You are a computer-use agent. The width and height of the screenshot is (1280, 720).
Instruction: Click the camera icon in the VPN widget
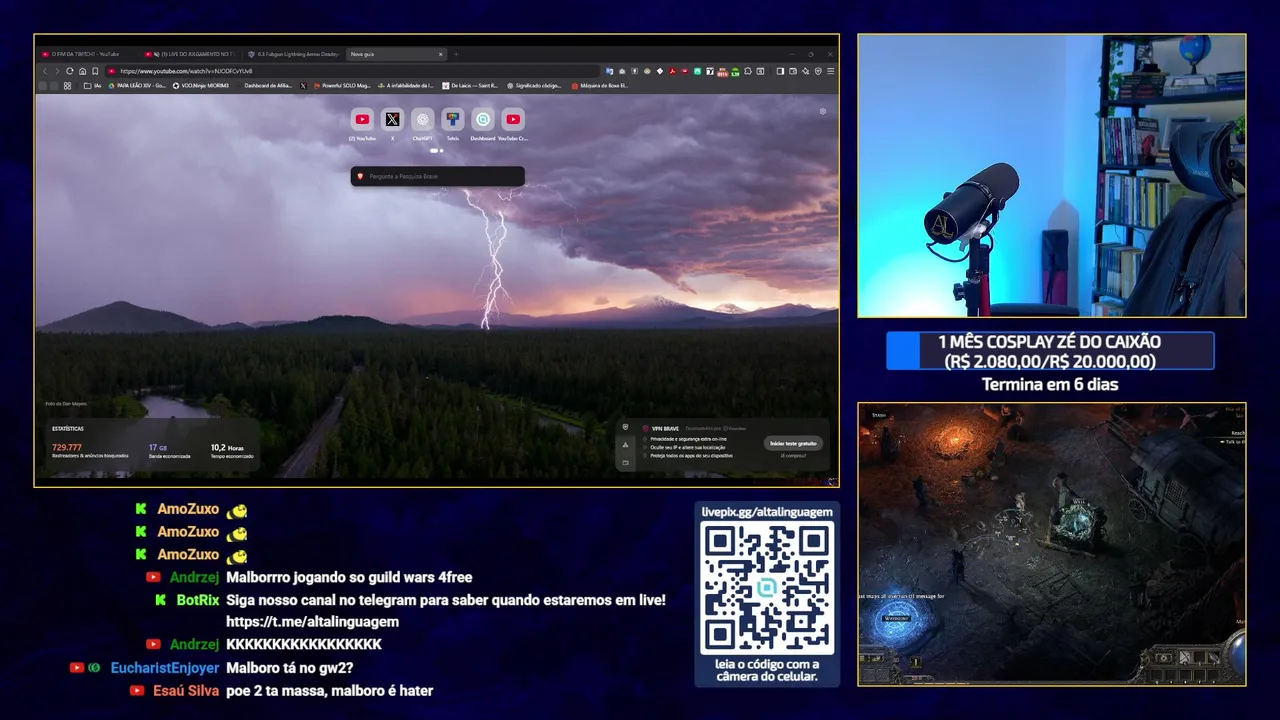click(x=626, y=462)
